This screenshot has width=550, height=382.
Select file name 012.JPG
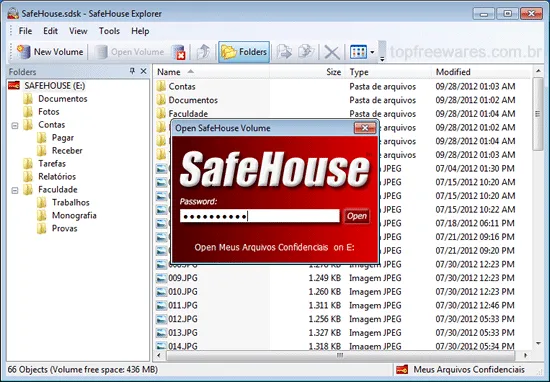click(x=183, y=319)
